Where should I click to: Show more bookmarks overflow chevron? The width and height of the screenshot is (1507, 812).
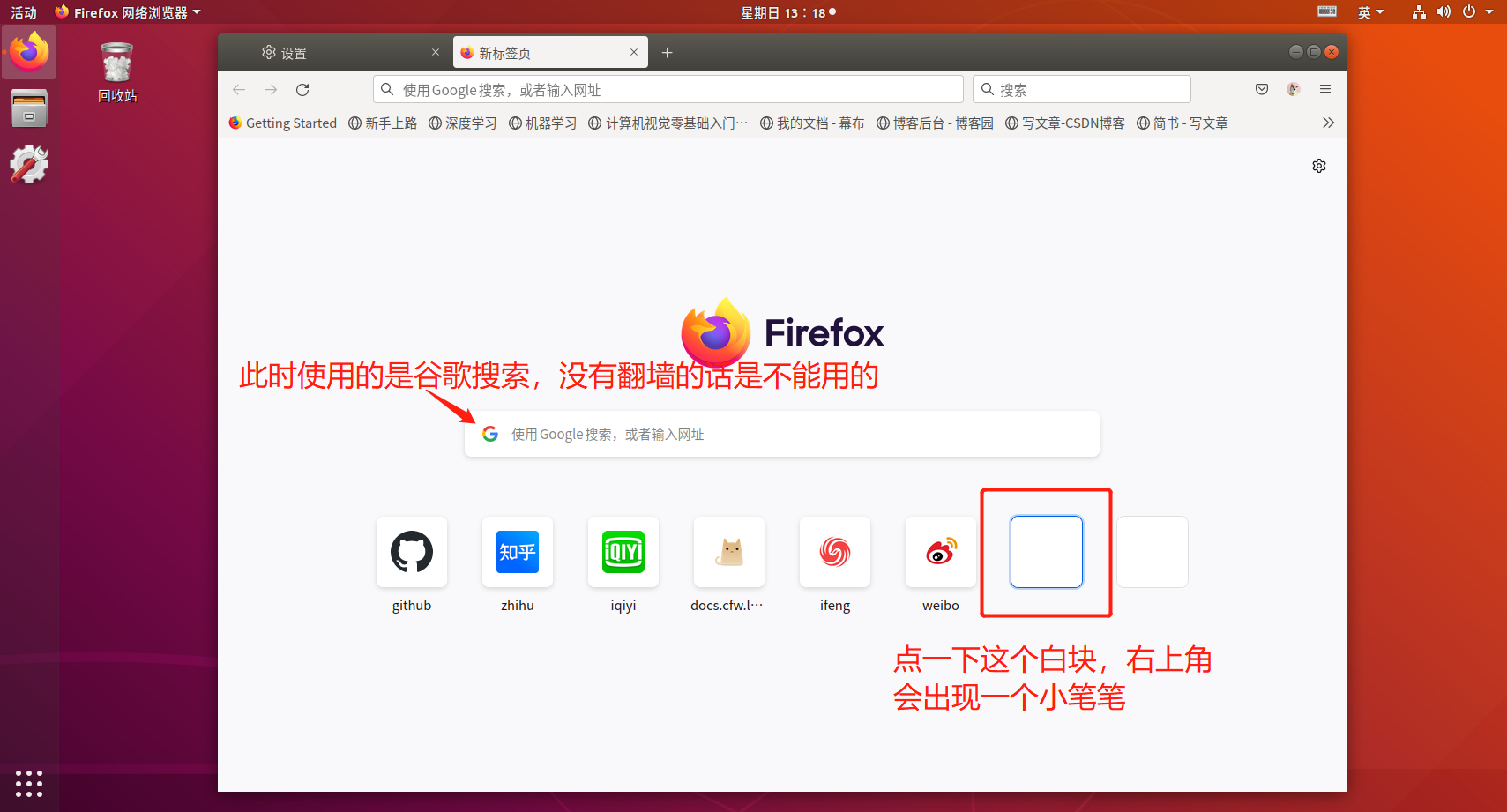(x=1328, y=123)
